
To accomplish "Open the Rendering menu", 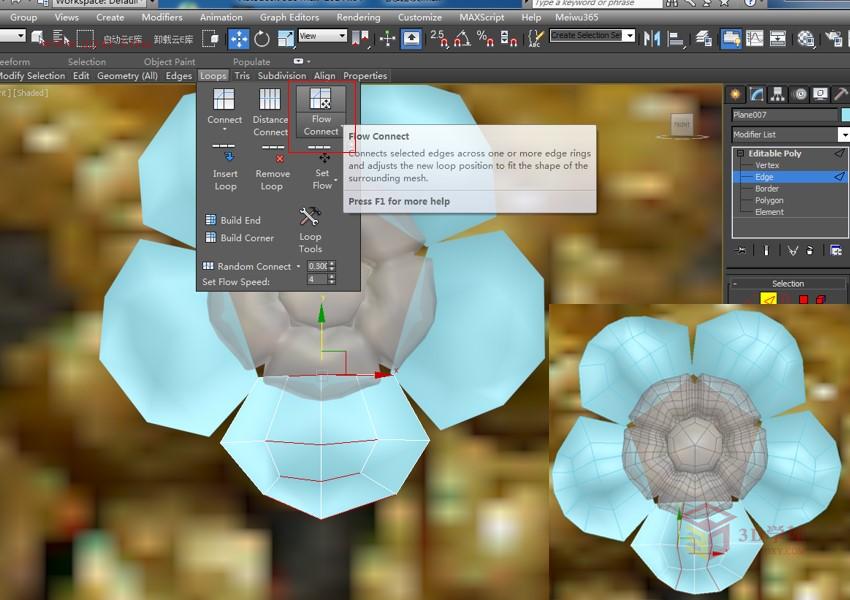I will point(357,17).
